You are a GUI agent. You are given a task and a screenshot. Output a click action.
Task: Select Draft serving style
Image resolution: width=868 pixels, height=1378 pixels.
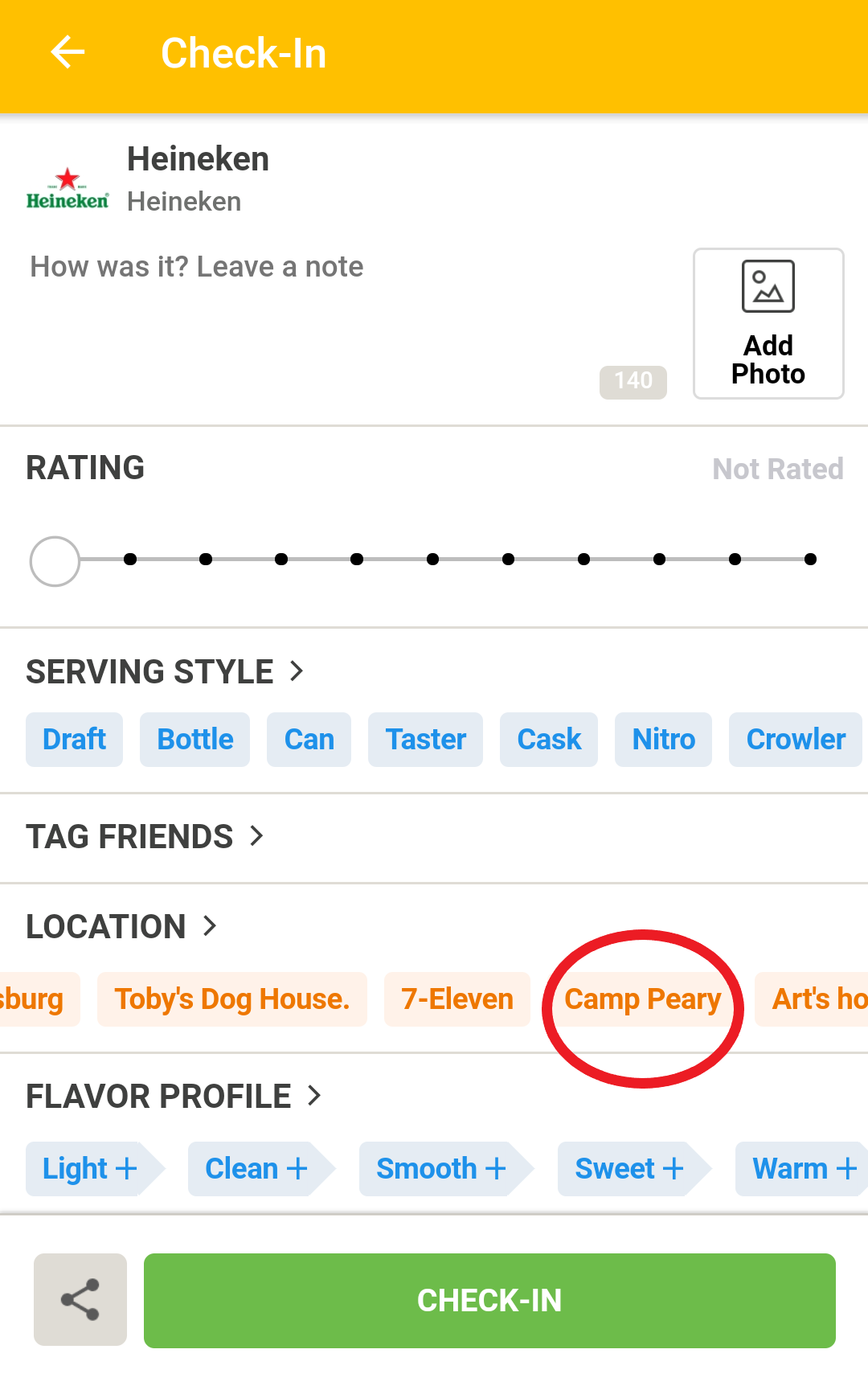click(x=74, y=740)
